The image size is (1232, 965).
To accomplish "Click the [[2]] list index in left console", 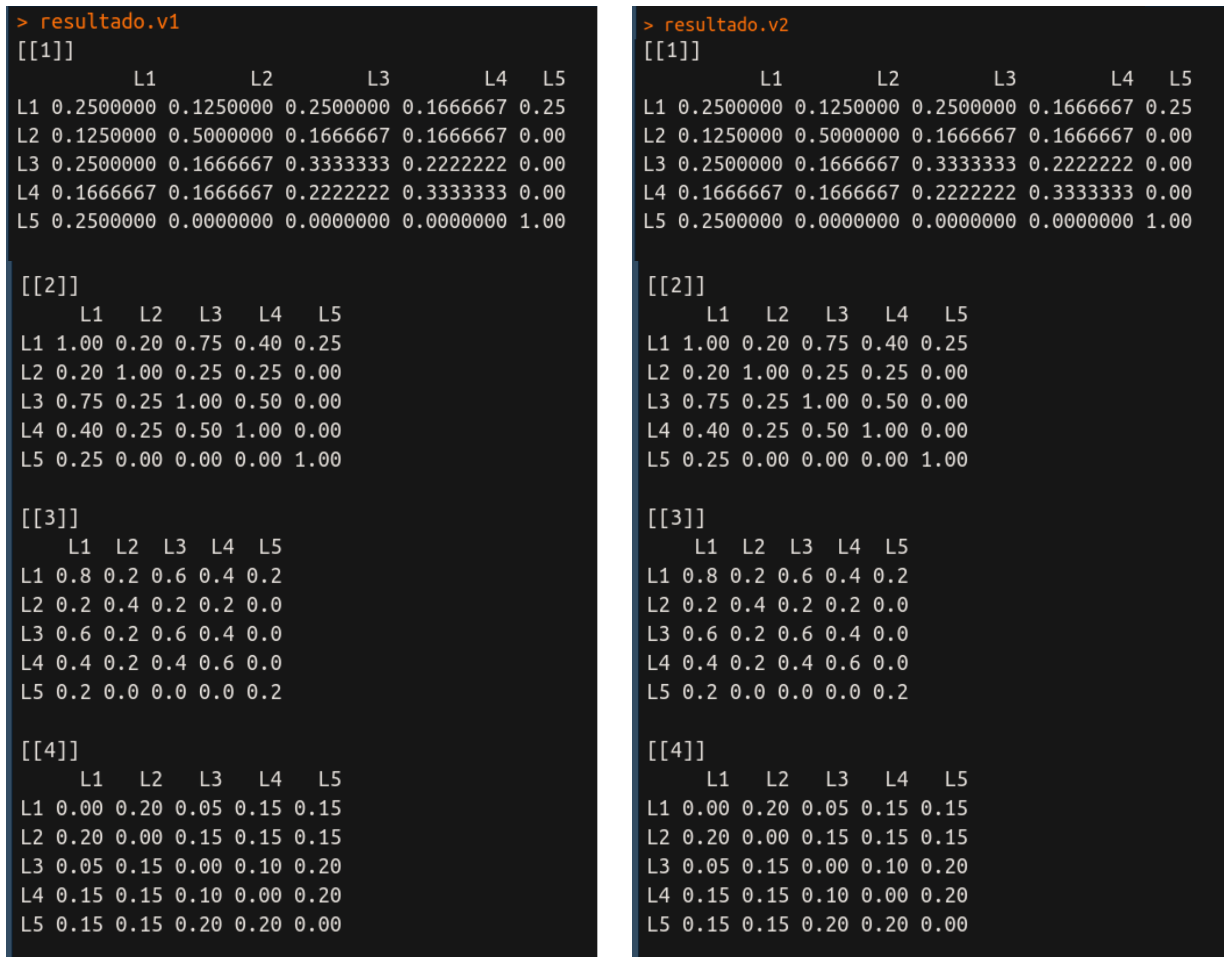I will click(49, 286).
